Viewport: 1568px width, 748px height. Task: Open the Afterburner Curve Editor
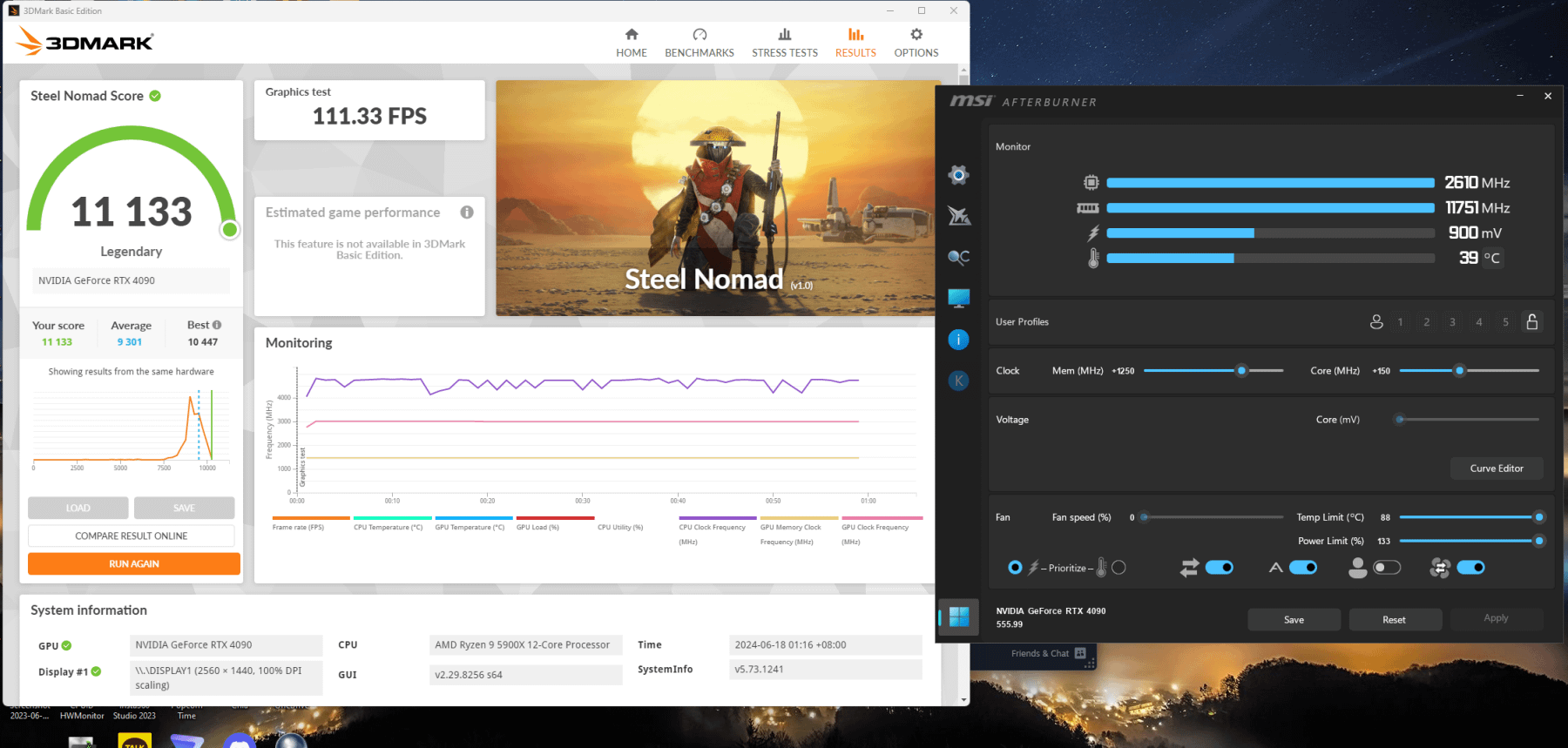coord(1497,468)
